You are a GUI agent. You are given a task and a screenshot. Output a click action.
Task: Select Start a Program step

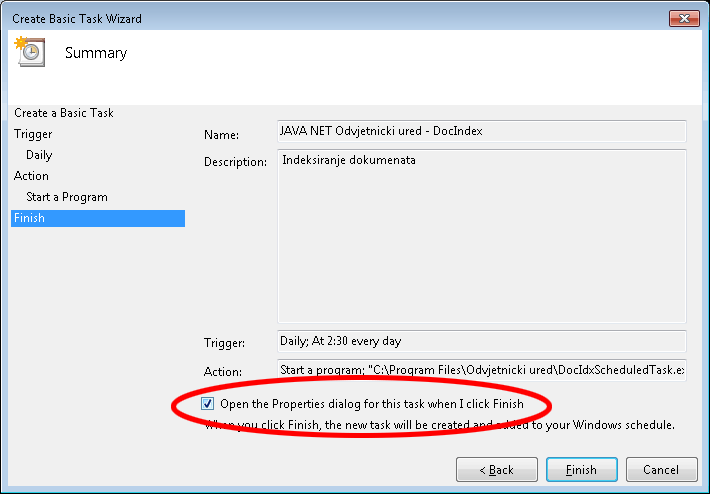[67, 197]
